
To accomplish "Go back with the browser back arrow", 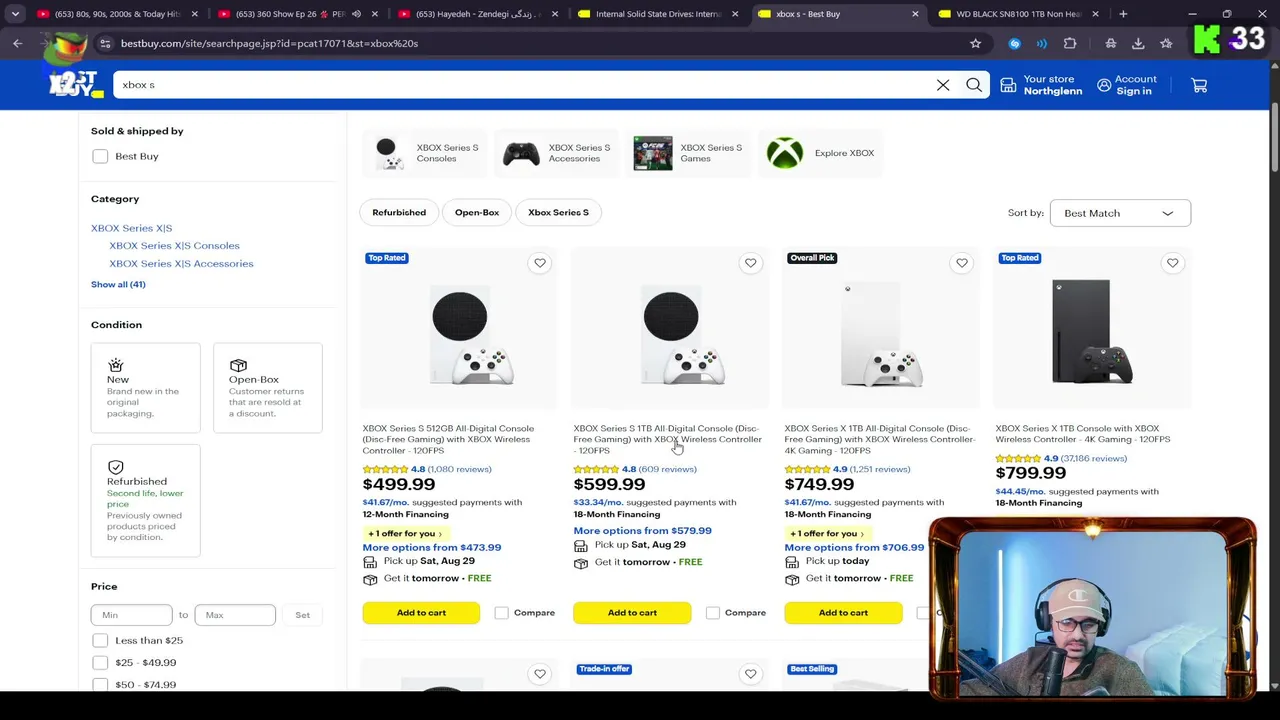I will [x=17, y=43].
